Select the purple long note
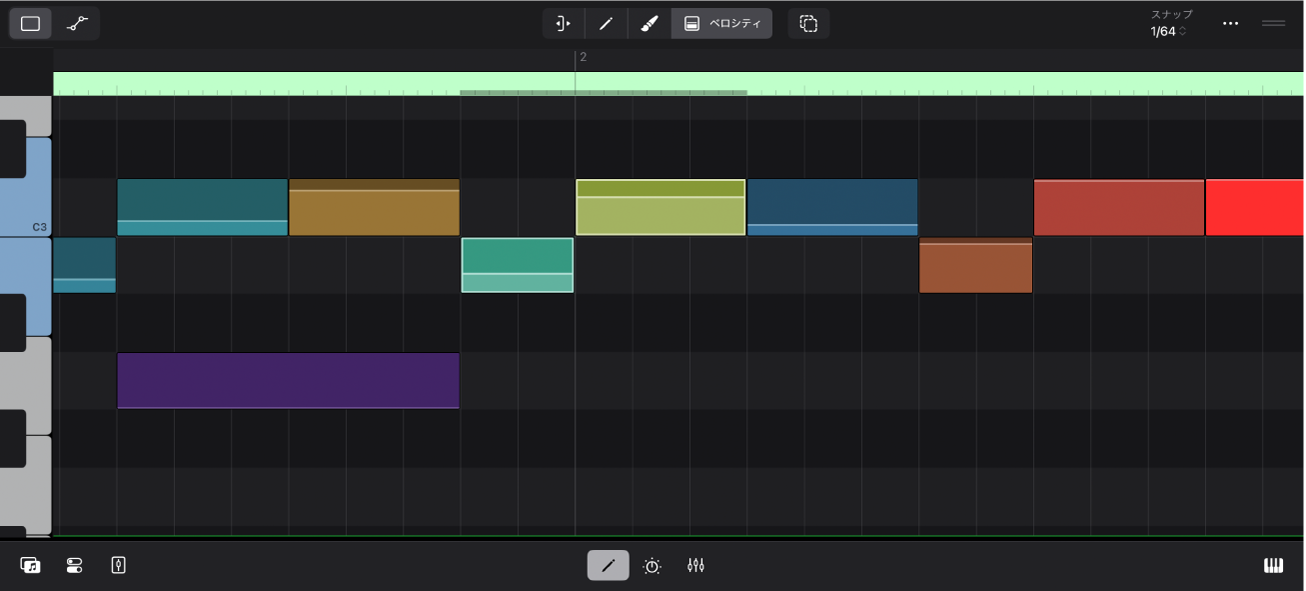1306x591 pixels. pyautogui.click(x=288, y=380)
